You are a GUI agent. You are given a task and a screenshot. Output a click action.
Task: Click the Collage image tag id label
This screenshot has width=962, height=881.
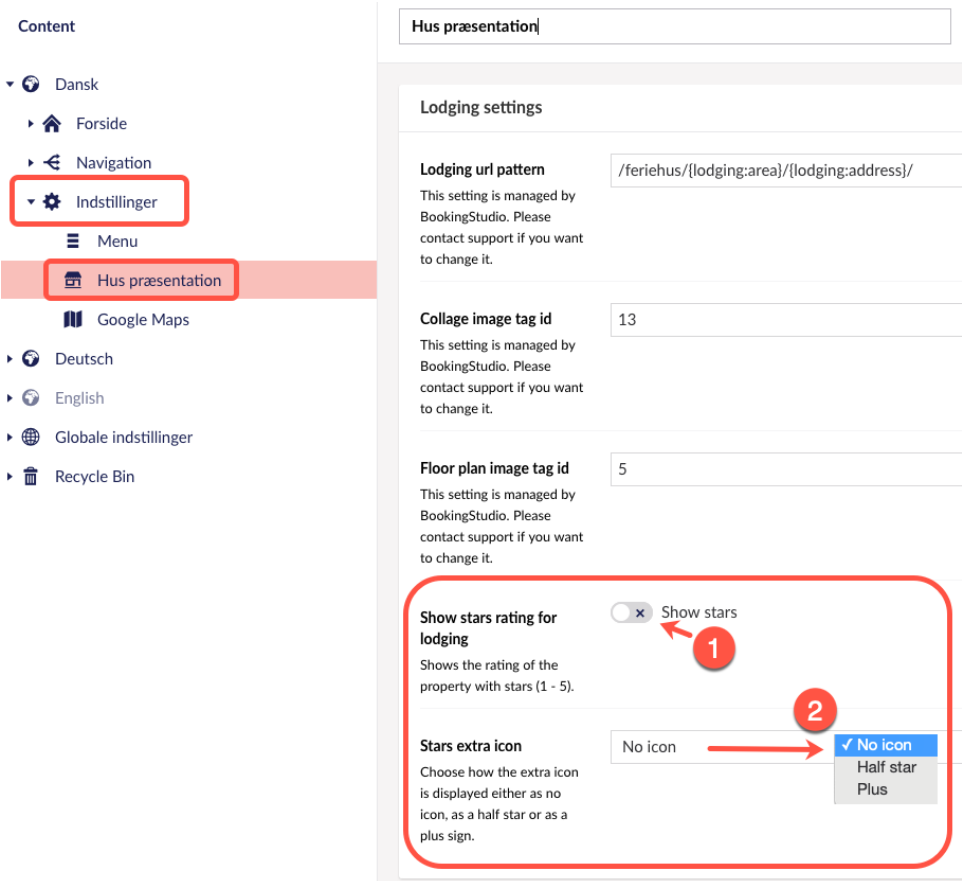point(486,319)
